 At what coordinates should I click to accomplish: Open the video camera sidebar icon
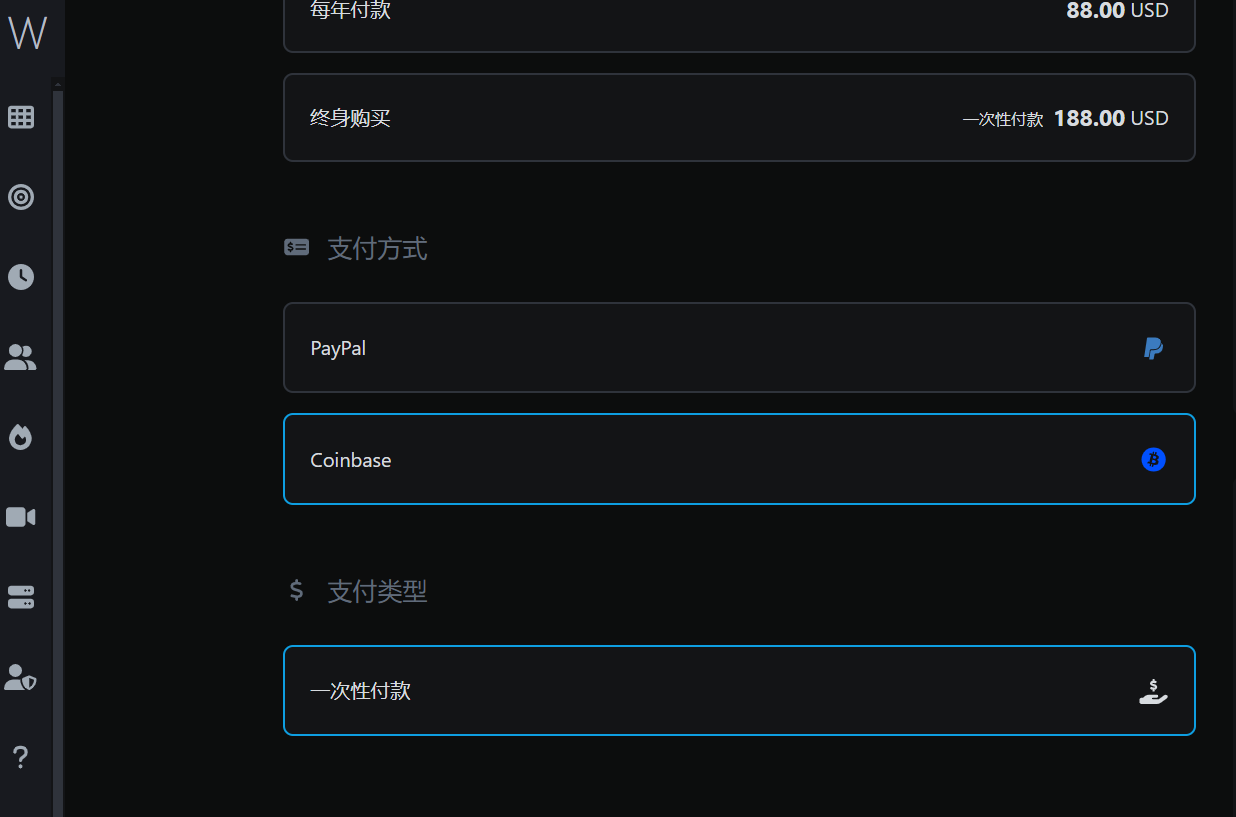(21, 517)
